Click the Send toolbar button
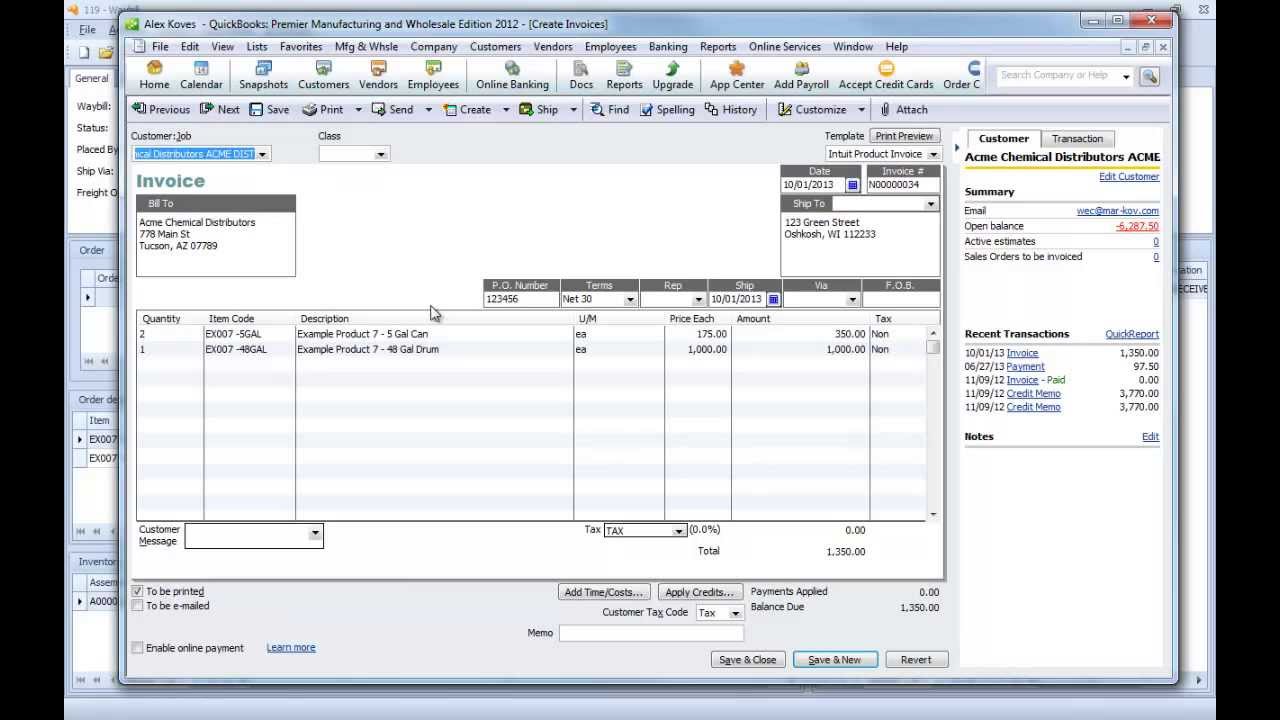Image resolution: width=1280 pixels, height=720 pixels. tap(392, 110)
